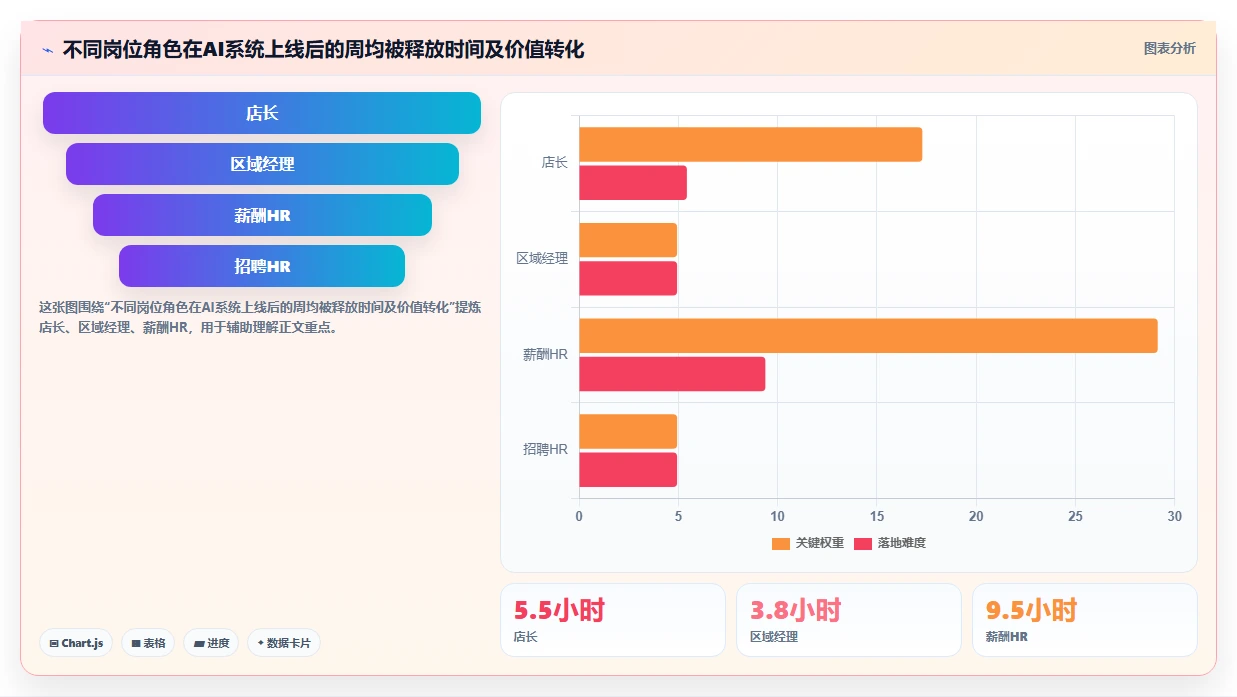Click the red 店长 落地难度 bar

(633, 183)
